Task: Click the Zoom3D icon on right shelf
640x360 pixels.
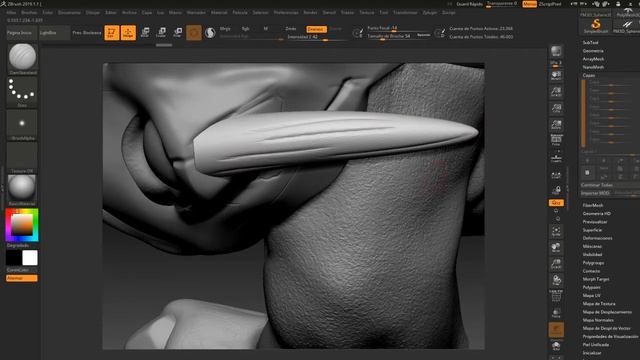Action: (556, 264)
